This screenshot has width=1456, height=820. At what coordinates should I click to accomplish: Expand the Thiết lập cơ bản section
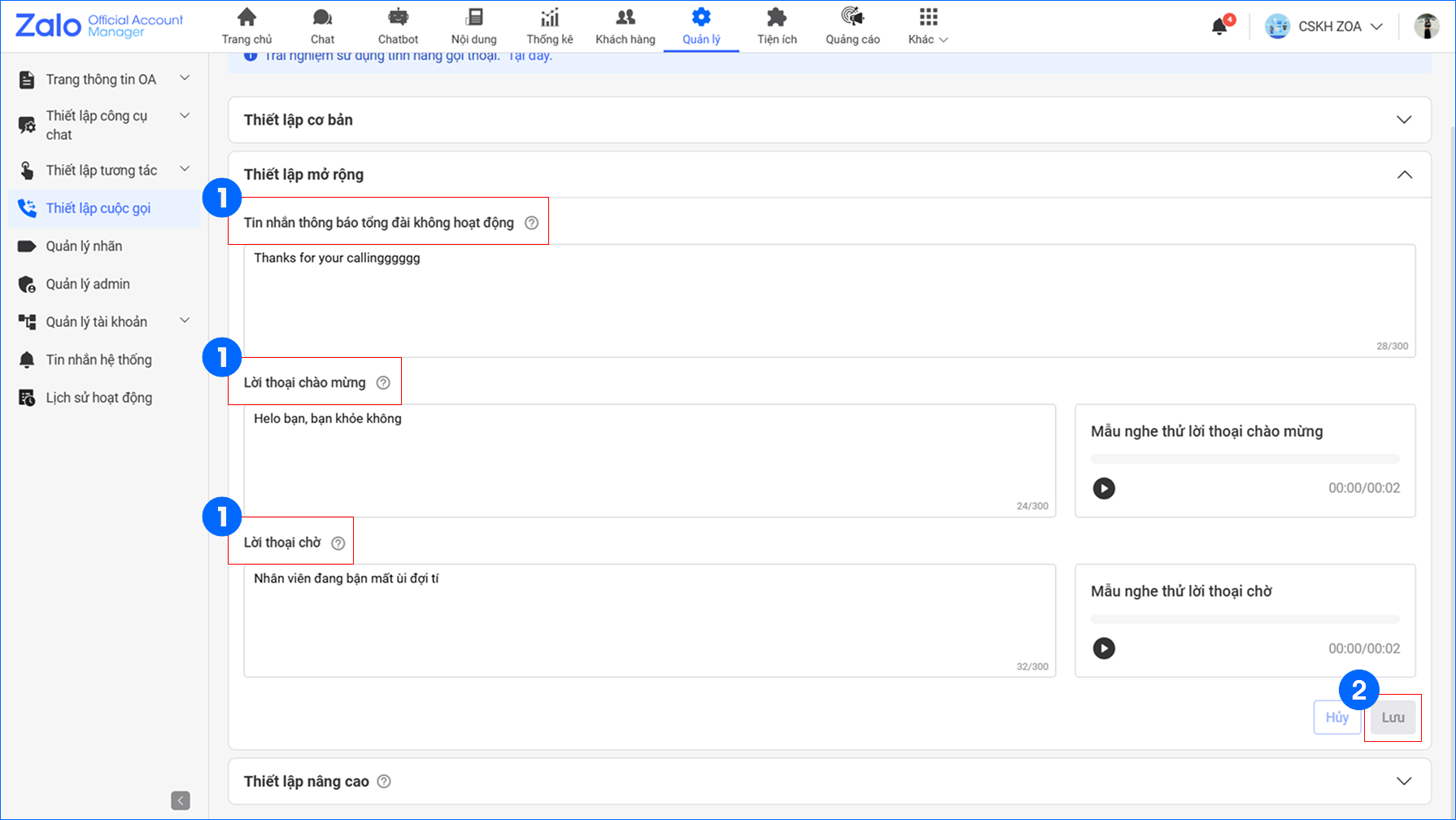pyautogui.click(x=1403, y=120)
